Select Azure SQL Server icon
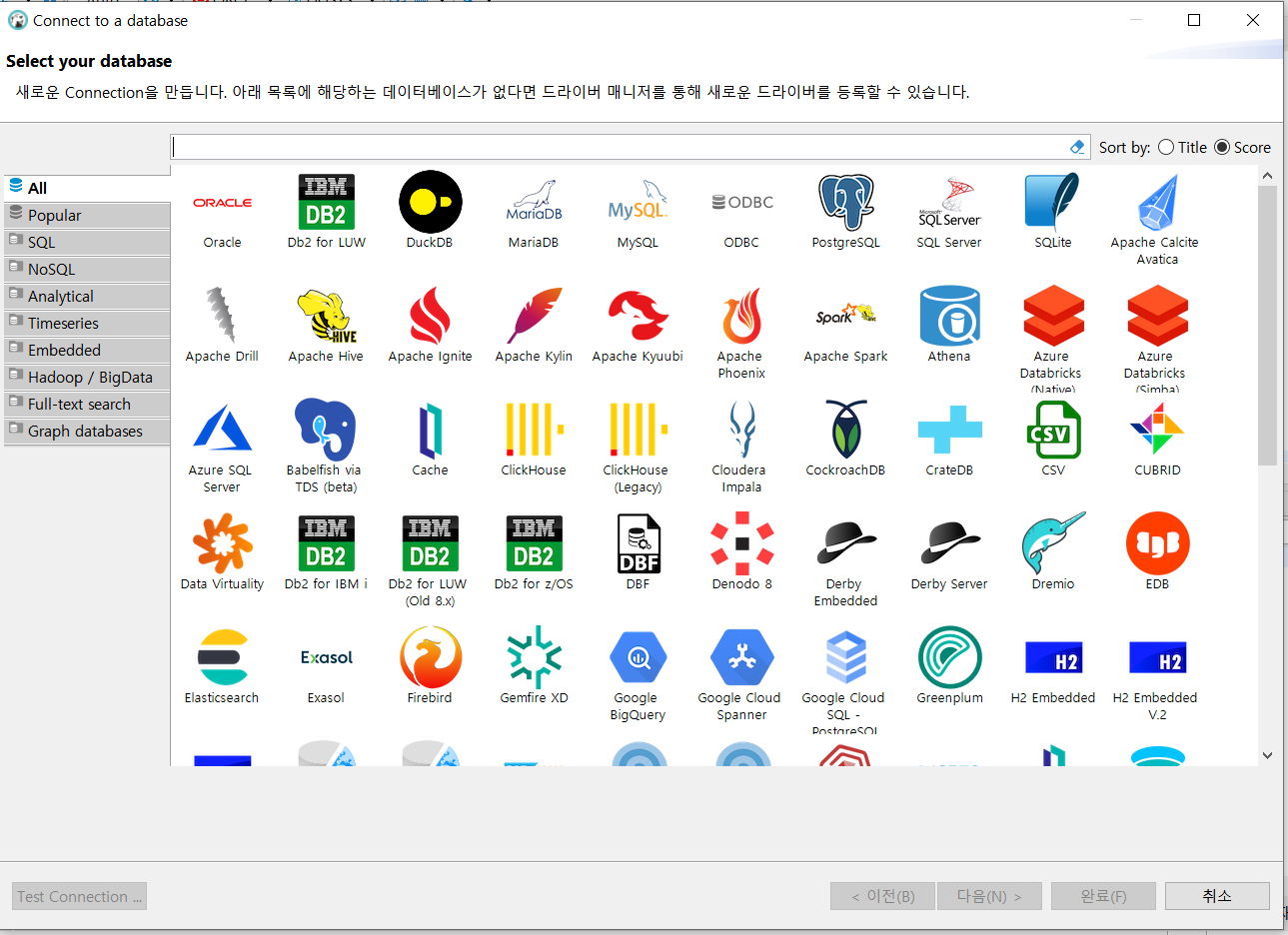The image size is (1288, 935). [x=222, y=430]
